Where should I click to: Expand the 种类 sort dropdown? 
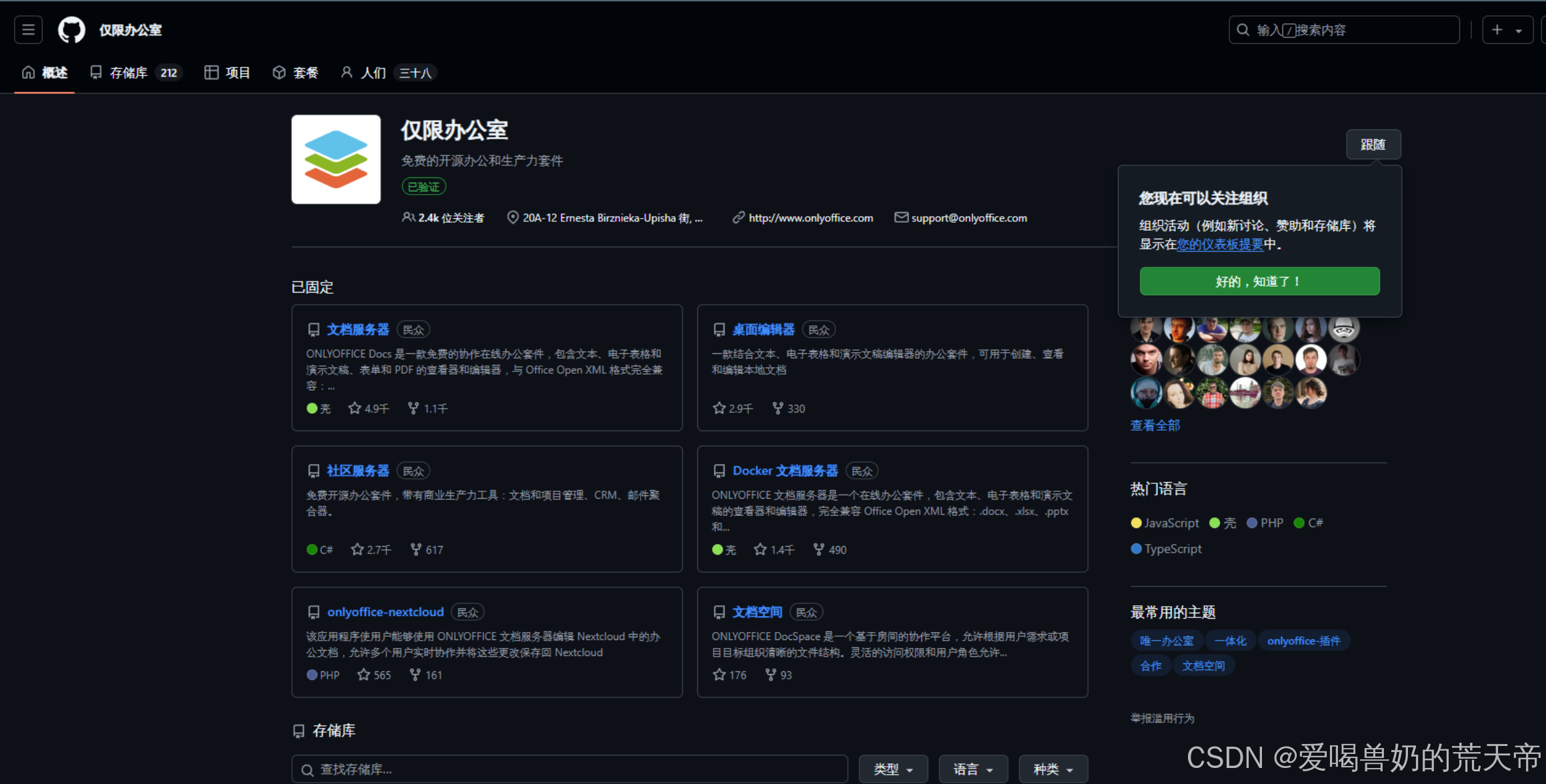pos(1053,769)
